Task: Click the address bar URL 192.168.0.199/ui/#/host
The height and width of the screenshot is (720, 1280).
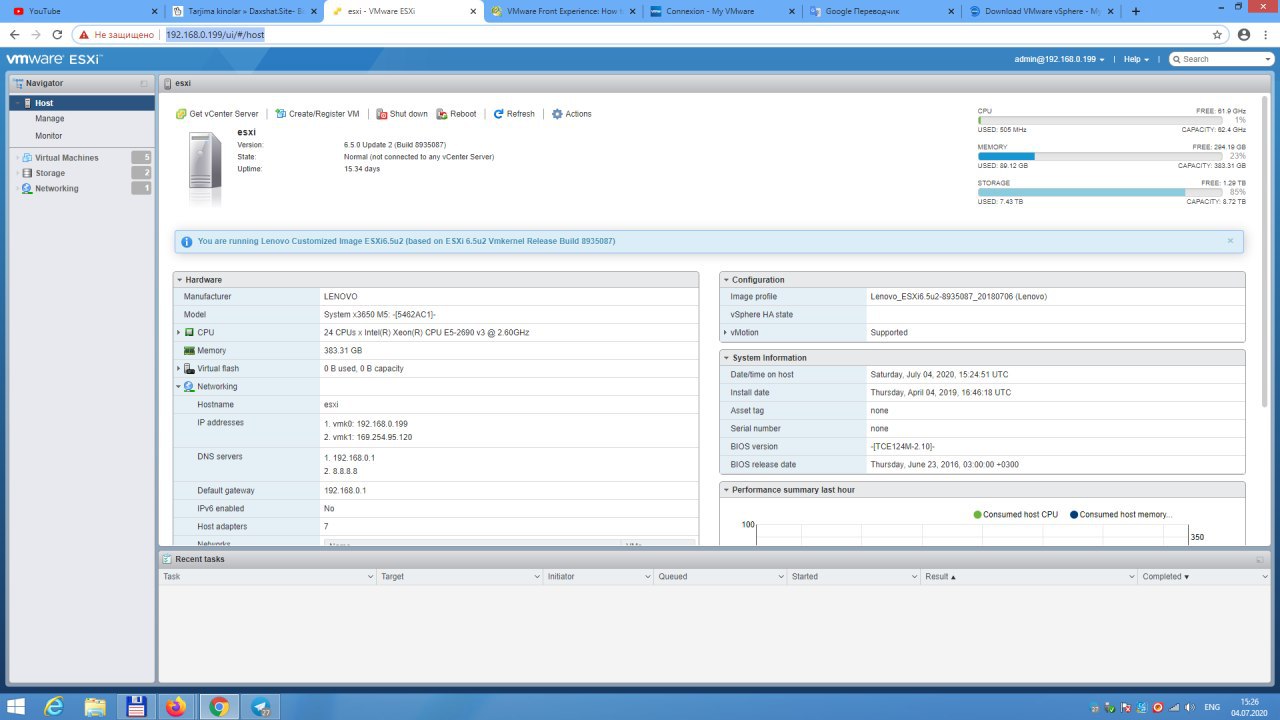Action: point(215,34)
